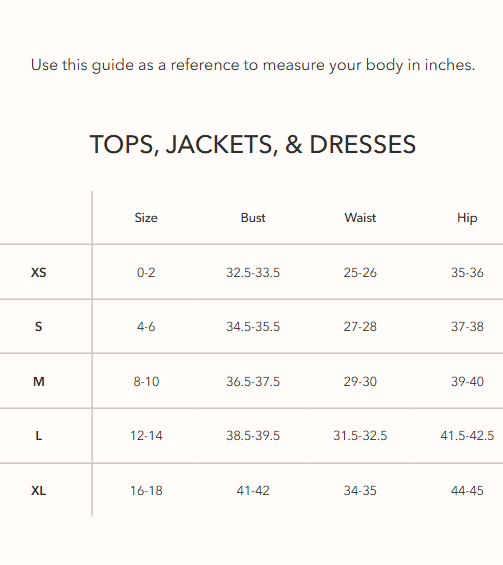Click XS waist value 25-26
Viewport: 503px width, 565px height.
click(x=360, y=272)
